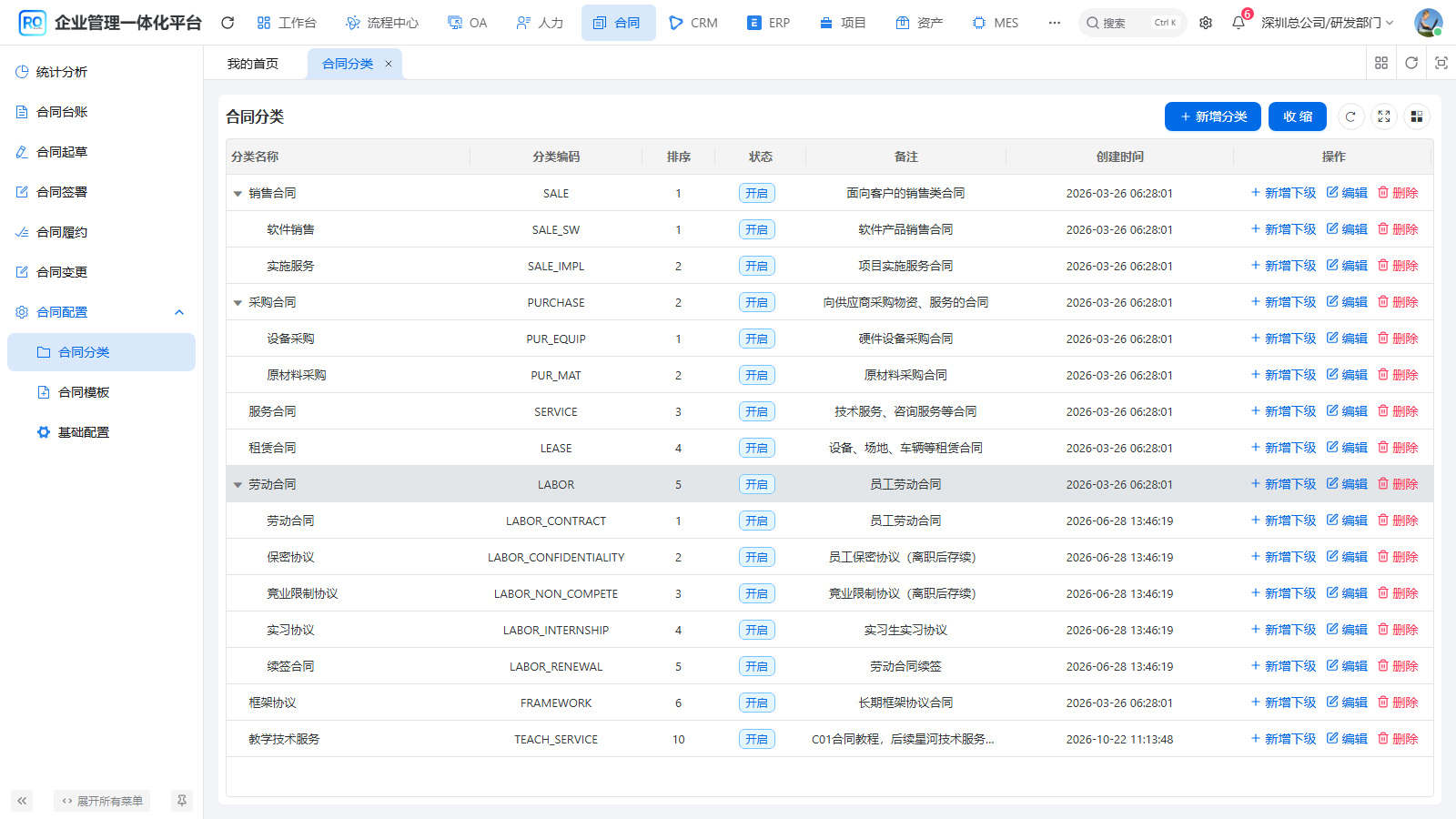Open the notification bell with badge 6
This screenshot has width=1456, height=819.
click(1239, 23)
